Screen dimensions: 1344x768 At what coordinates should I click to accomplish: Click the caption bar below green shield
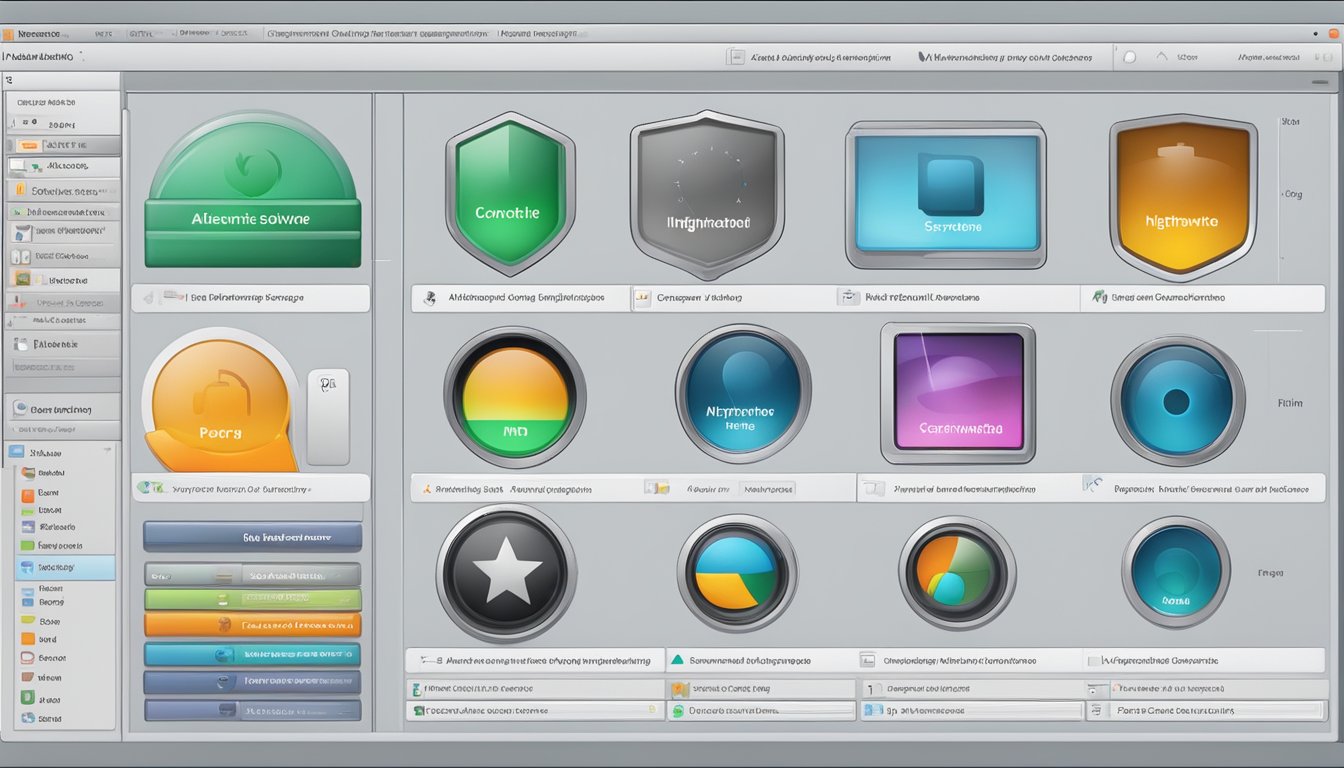pyautogui.click(x=520, y=298)
